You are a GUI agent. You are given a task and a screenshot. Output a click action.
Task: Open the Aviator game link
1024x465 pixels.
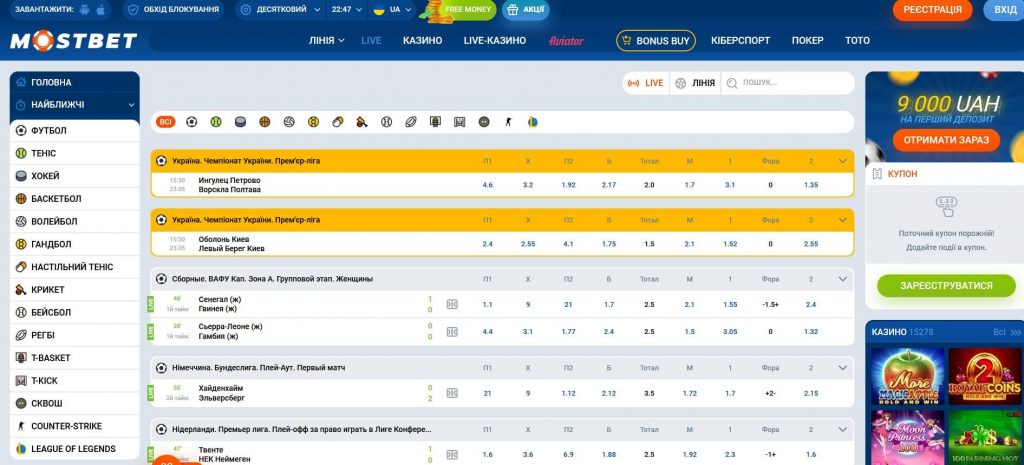click(566, 40)
